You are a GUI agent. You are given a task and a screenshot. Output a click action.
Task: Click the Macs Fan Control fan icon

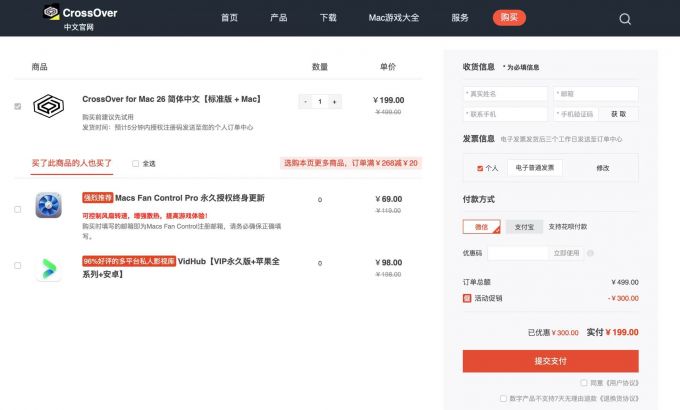(48, 205)
